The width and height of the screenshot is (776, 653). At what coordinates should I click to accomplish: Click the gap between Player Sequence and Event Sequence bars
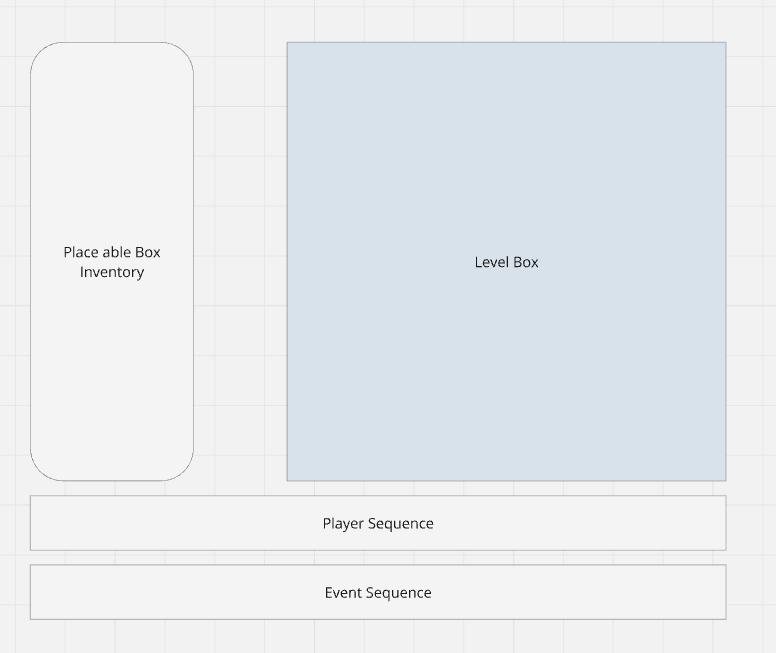click(x=378, y=557)
